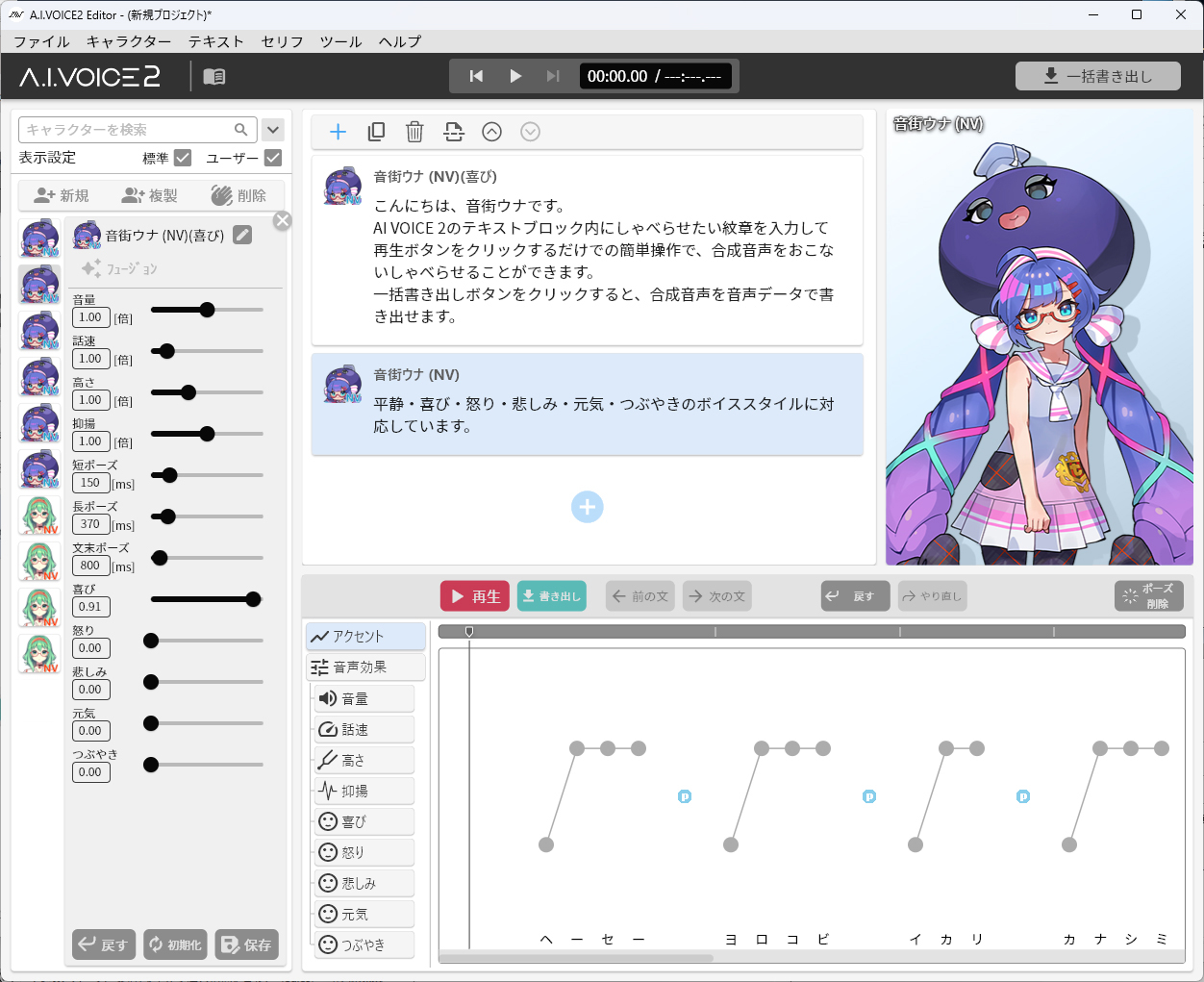Viewport: 1204px width, 982px height.
Task: Click the 新規 preset button
Action: coord(62,195)
